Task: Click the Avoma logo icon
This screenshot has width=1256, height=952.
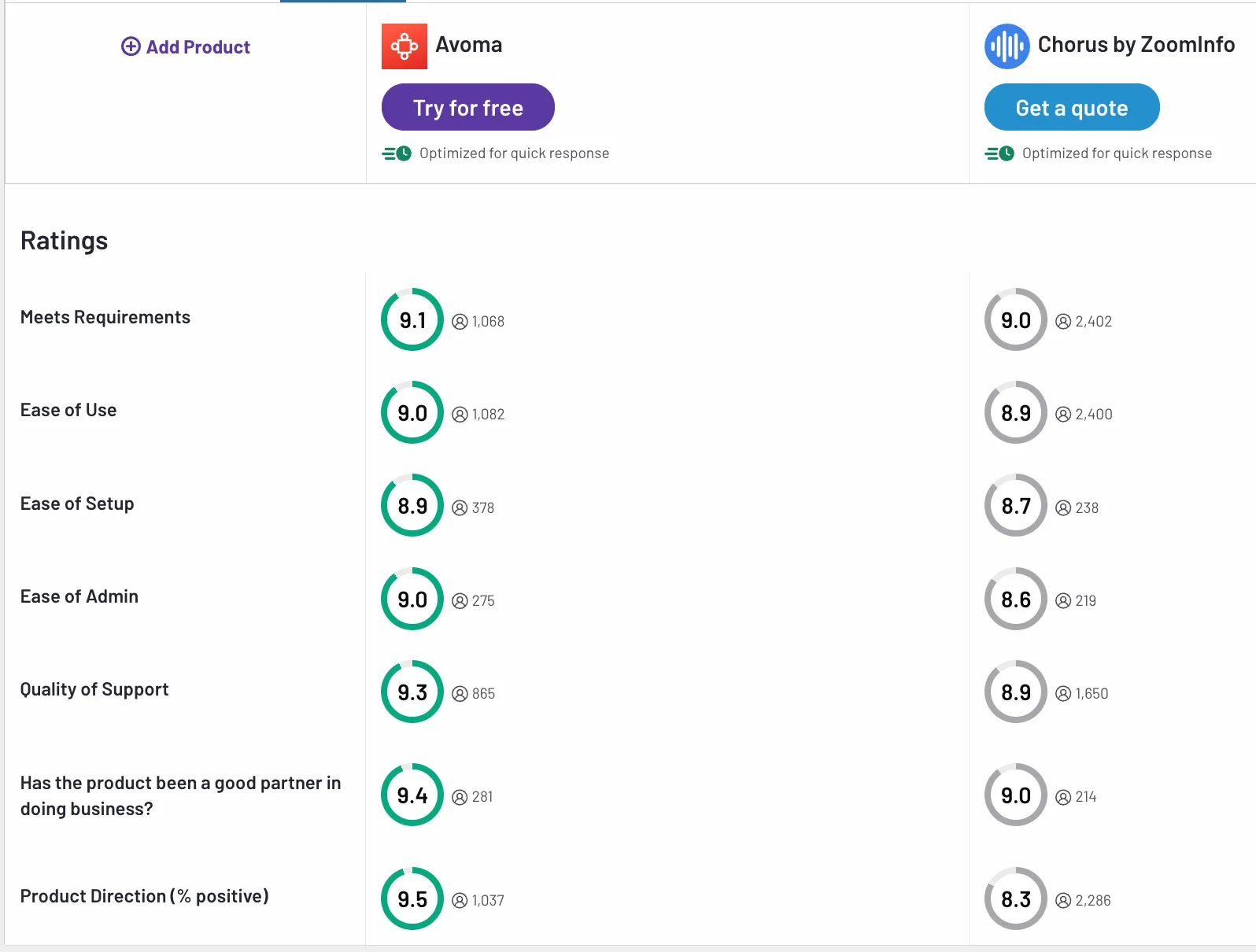Action: click(405, 46)
